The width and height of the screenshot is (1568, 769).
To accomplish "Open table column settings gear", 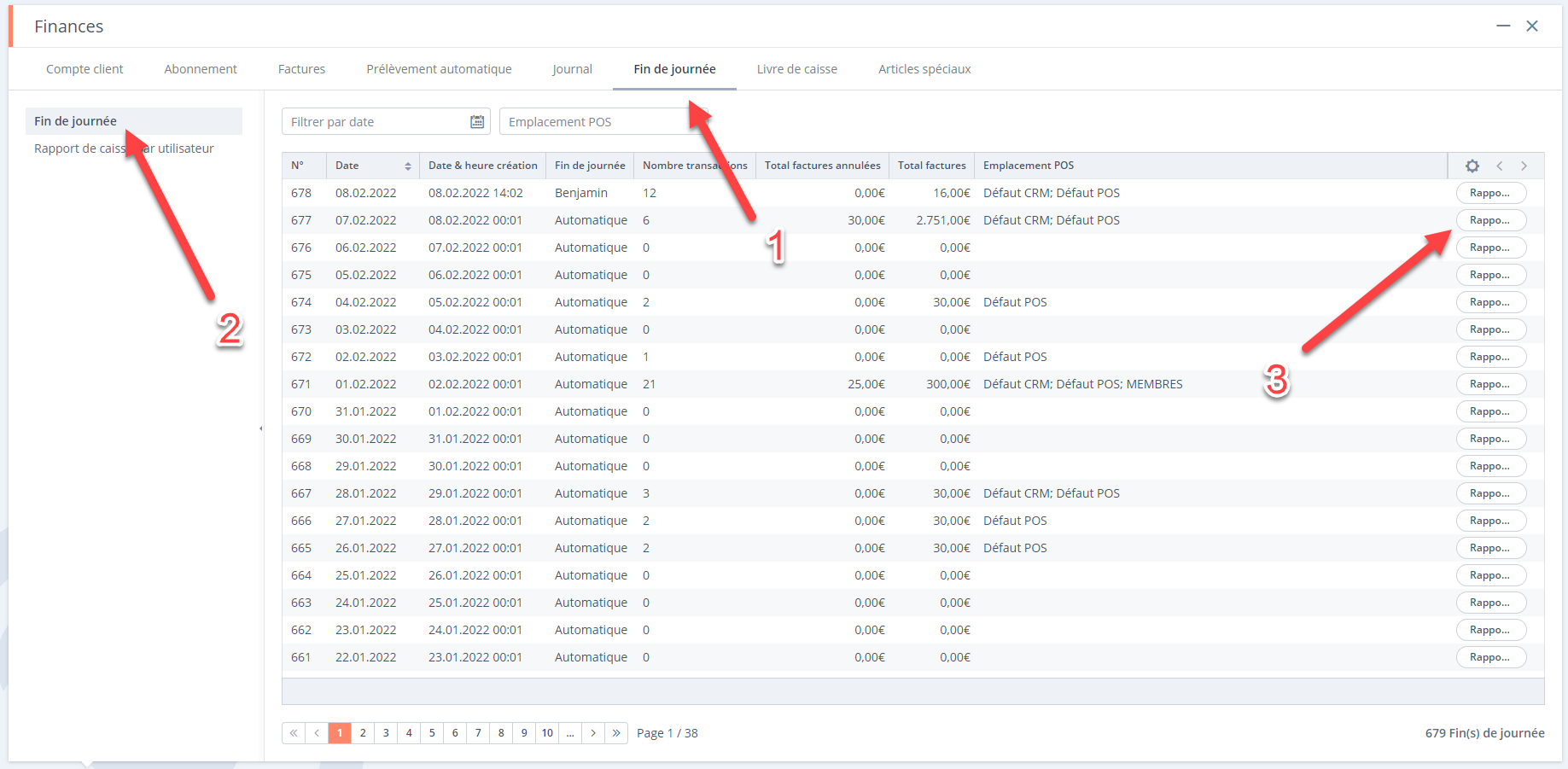I will pos(1472,166).
